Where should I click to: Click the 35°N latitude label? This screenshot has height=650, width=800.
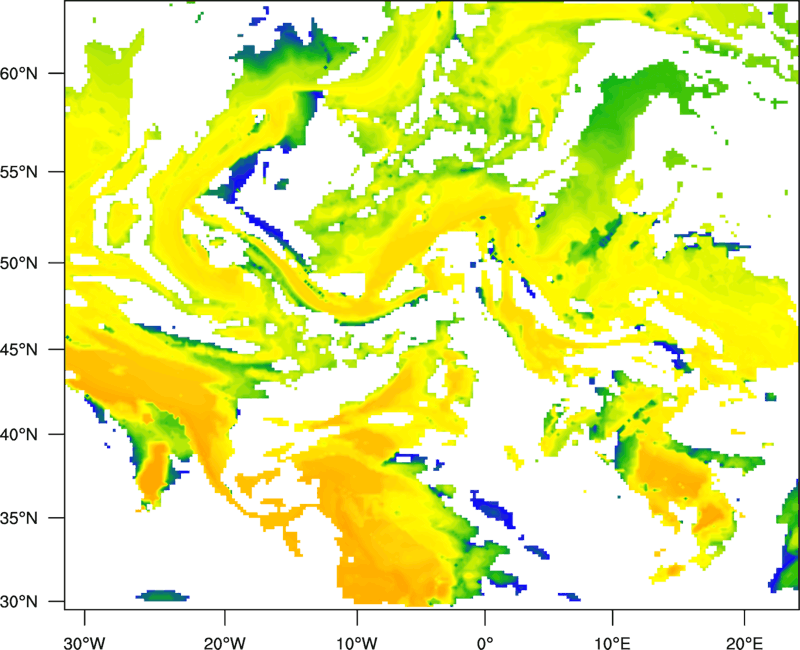19,518
